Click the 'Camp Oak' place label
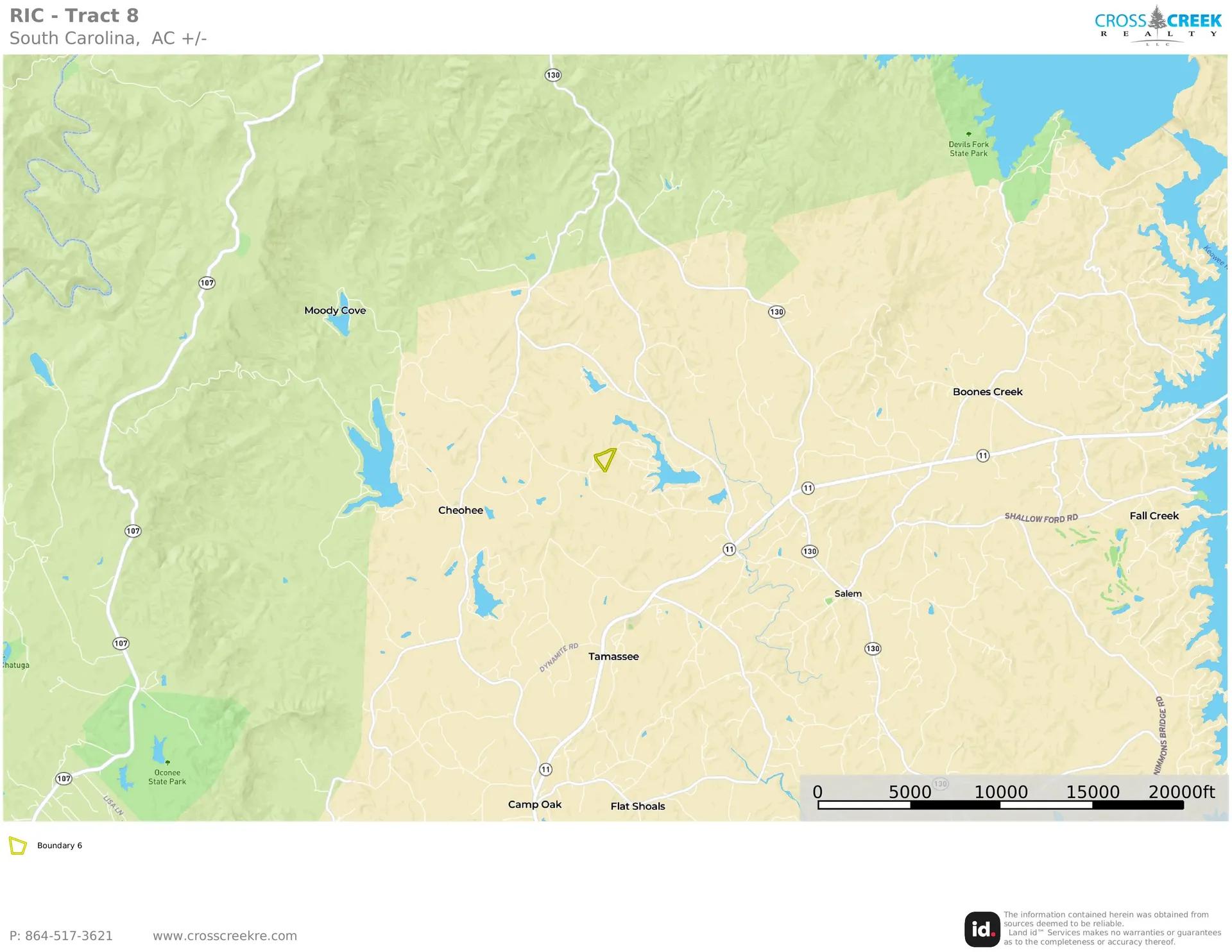The image size is (1232, 952). click(x=535, y=804)
